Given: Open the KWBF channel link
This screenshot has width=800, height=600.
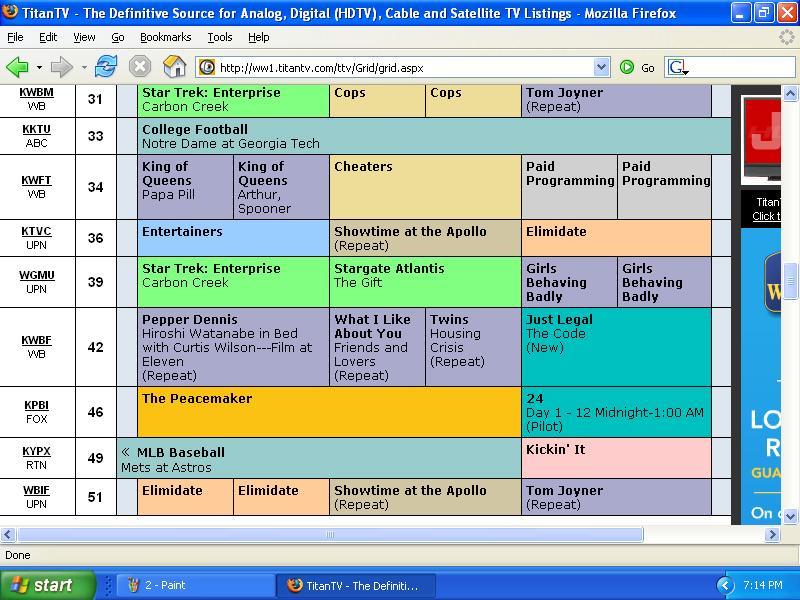Looking at the screenshot, I should tap(36, 340).
